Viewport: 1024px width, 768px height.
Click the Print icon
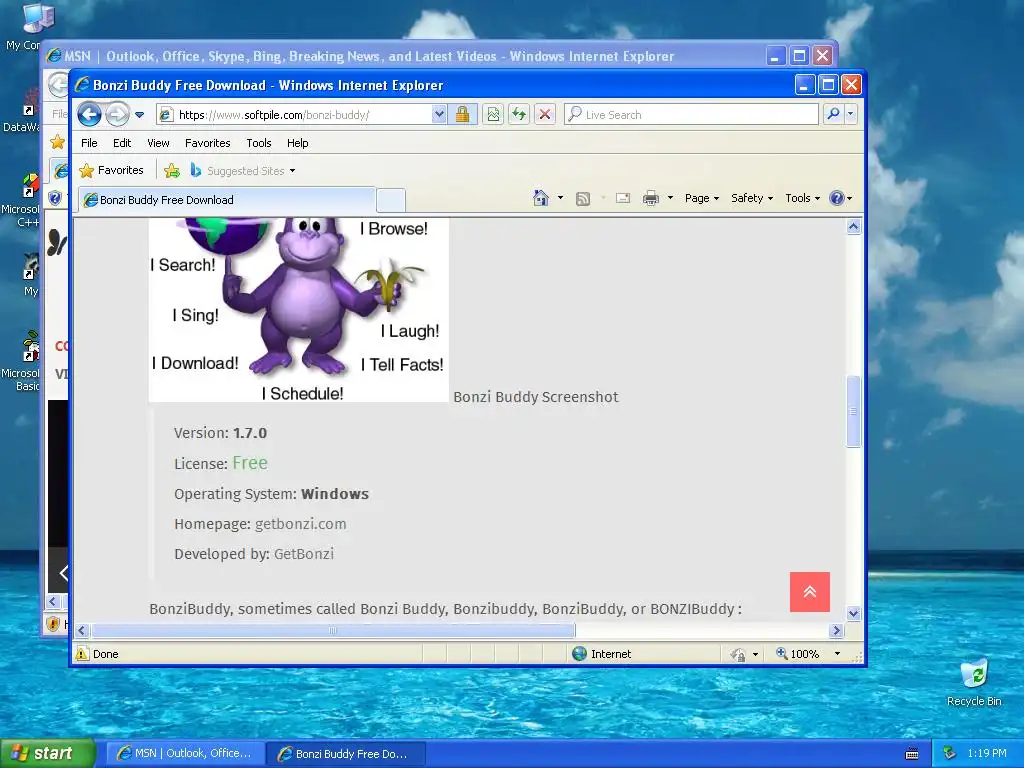pos(650,198)
